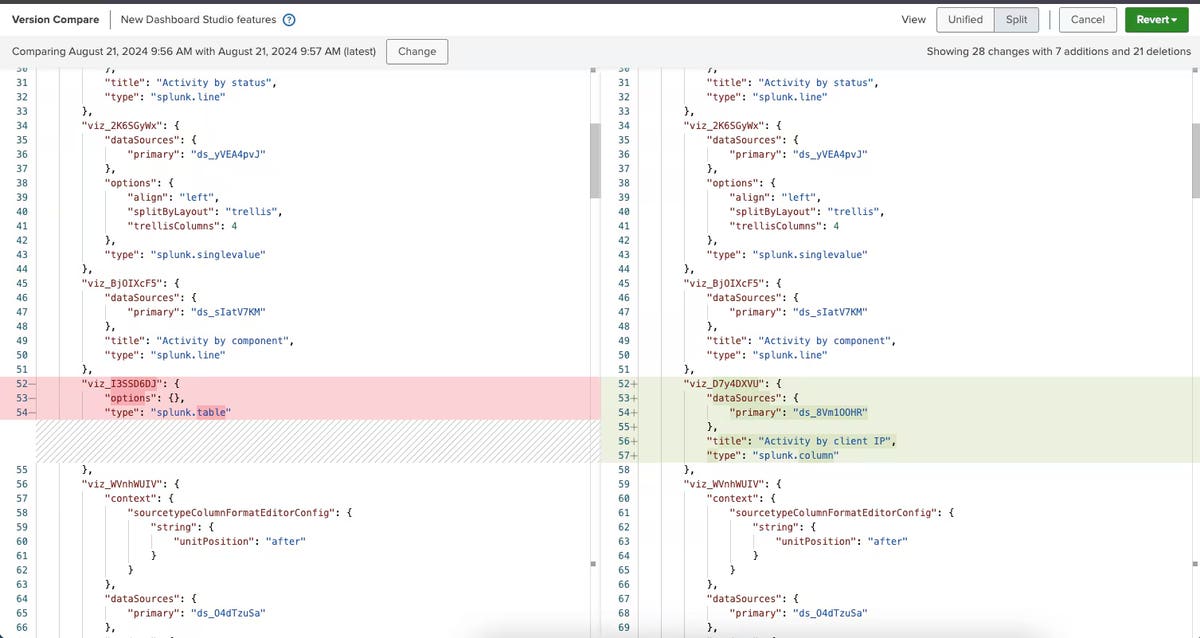The width and height of the screenshot is (1200, 638).
Task: Click the Change versions button
Action: pyautogui.click(x=417, y=51)
